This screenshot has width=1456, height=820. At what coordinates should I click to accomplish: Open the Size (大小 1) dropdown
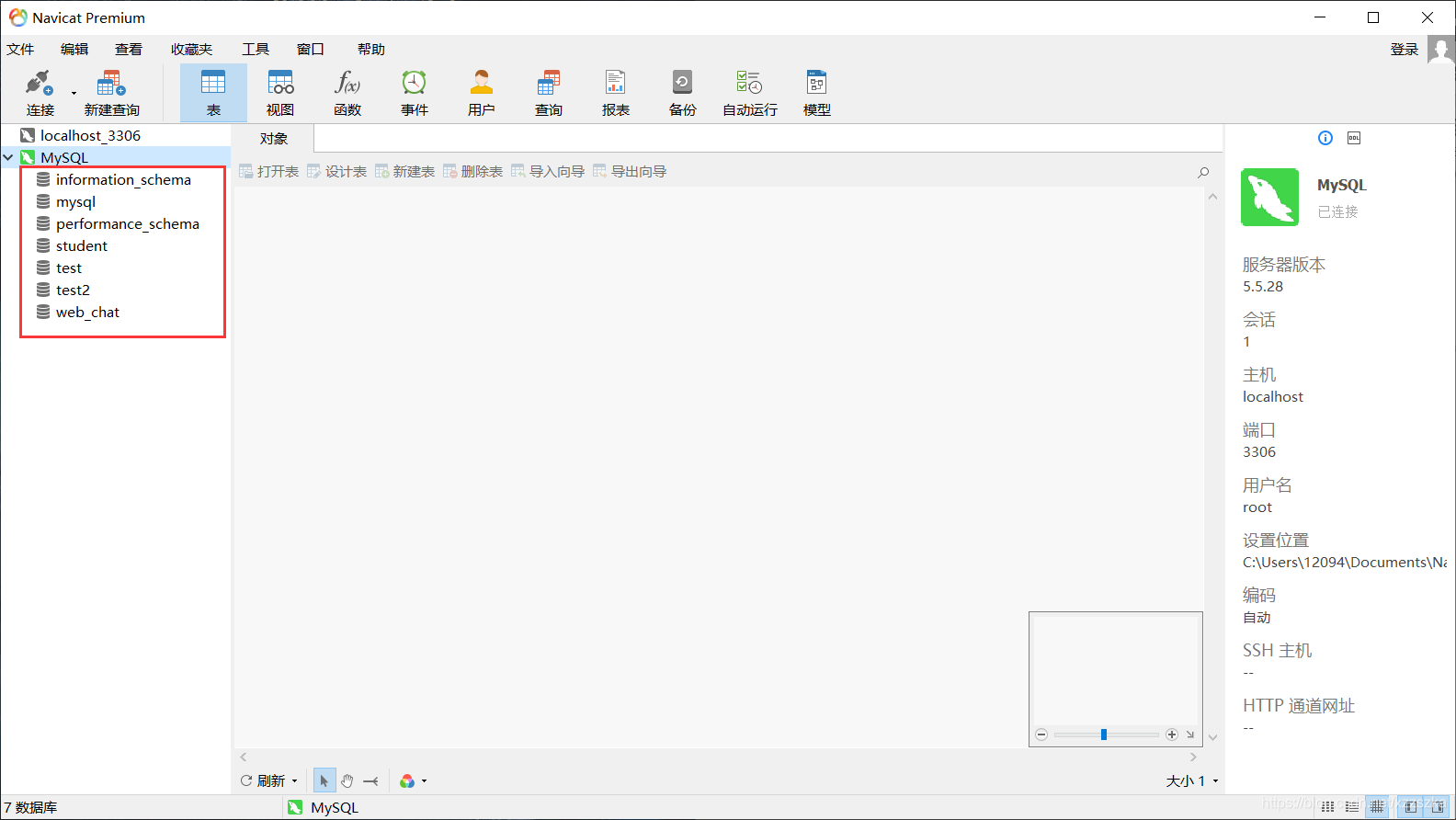click(x=1192, y=780)
